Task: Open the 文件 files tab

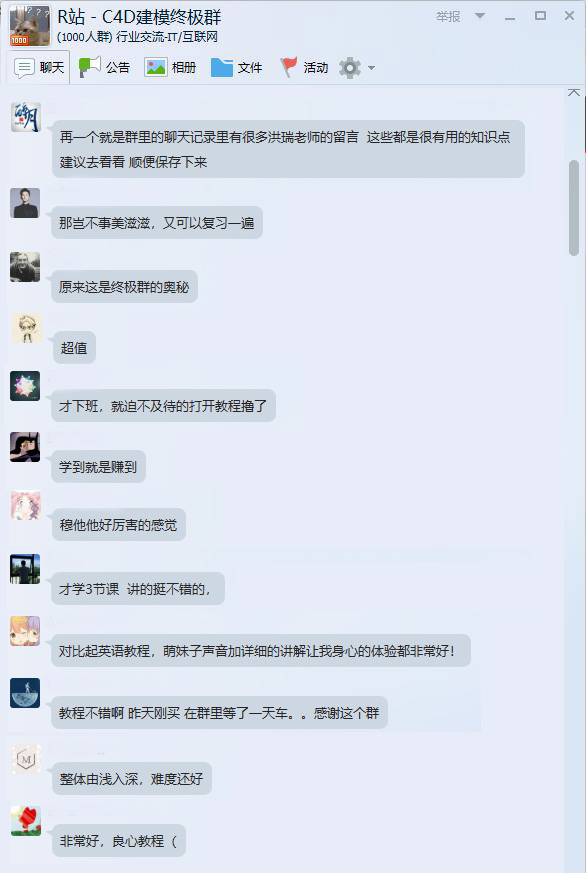Action: point(237,67)
